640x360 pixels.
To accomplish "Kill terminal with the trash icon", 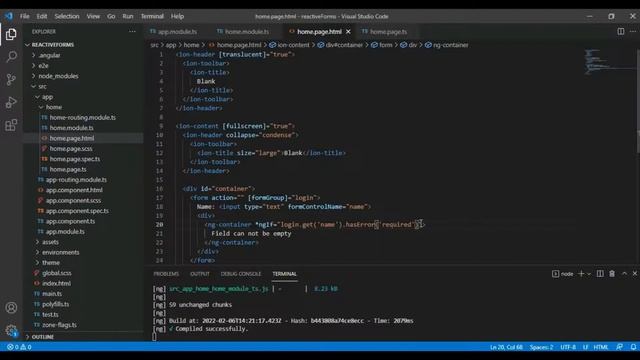I will (x=612, y=273).
